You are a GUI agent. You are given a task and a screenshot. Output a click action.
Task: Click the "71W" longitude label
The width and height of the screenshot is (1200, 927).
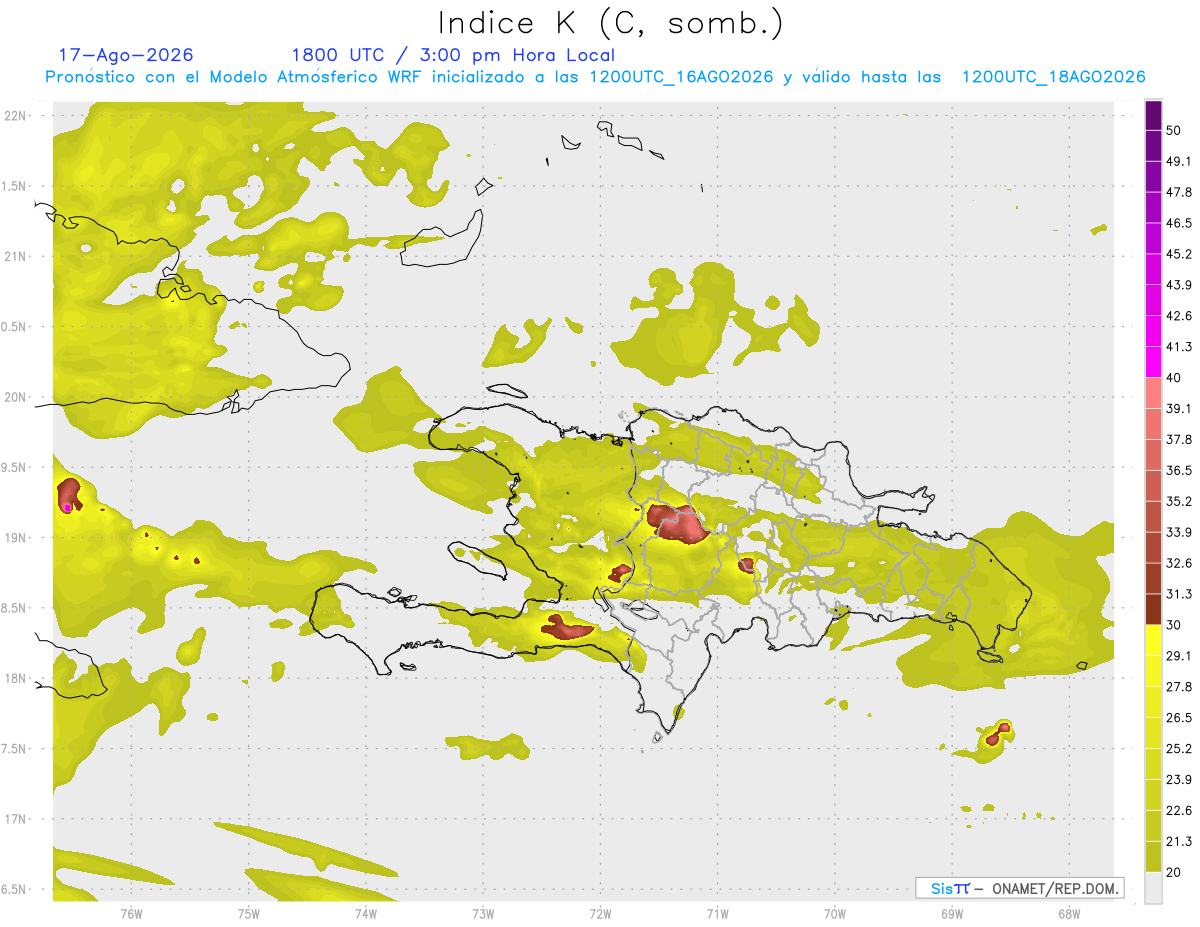(x=717, y=913)
